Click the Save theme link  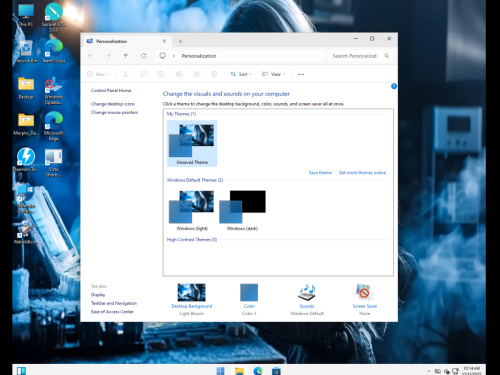(x=320, y=173)
